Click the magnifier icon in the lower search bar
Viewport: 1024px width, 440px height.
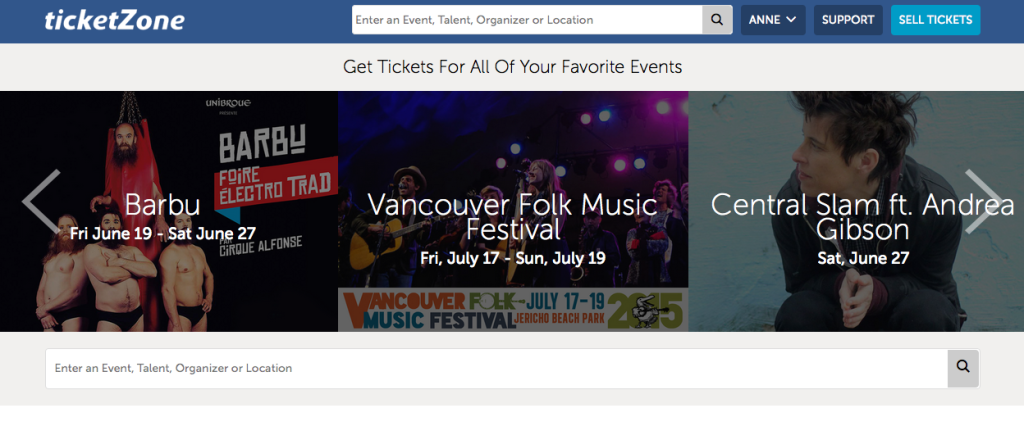pos(963,368)
